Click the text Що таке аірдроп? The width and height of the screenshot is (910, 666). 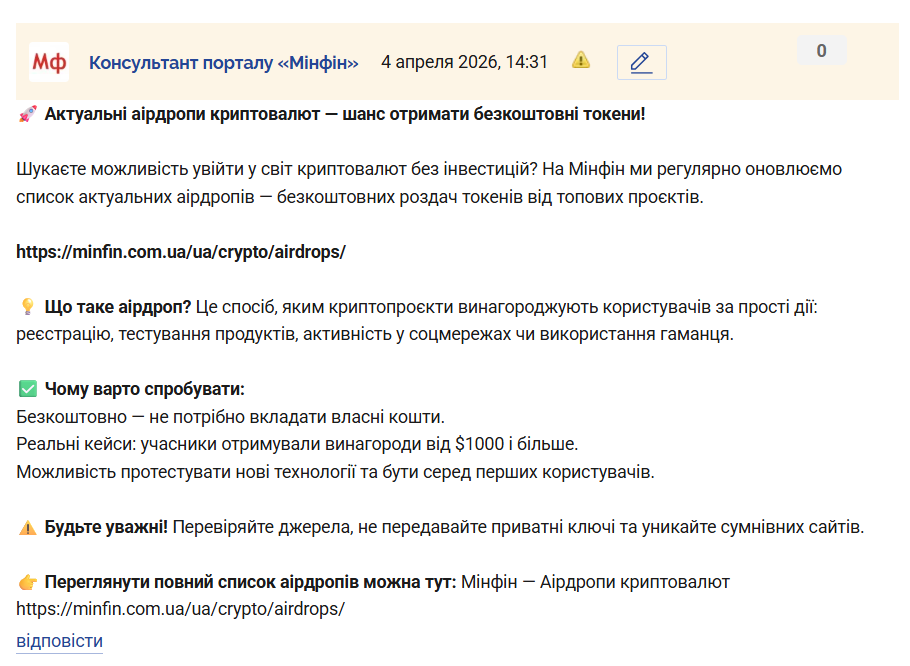tap(118, 307)
